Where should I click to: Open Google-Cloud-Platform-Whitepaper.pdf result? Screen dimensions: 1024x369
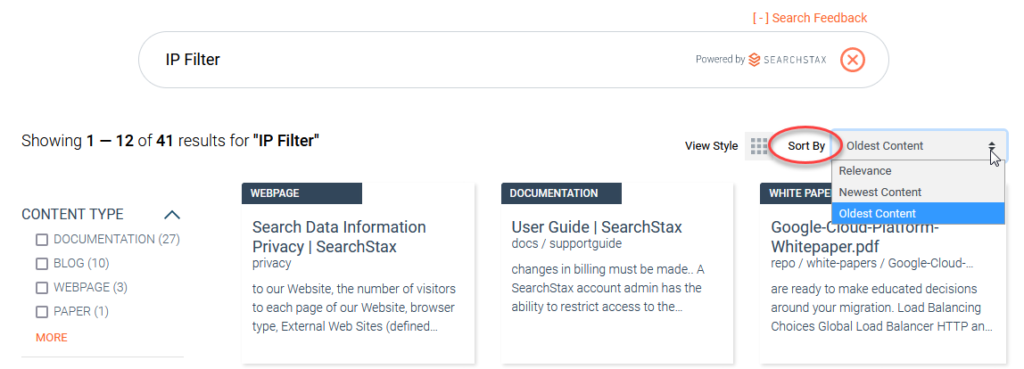pyautogui.click(x=855, y=237)
